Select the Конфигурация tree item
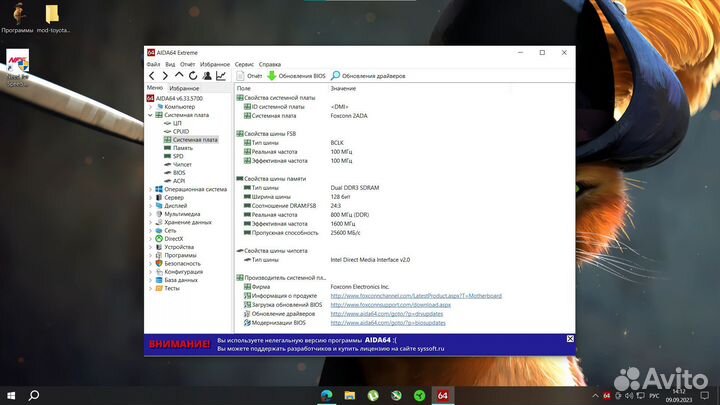 pos(179,272)
